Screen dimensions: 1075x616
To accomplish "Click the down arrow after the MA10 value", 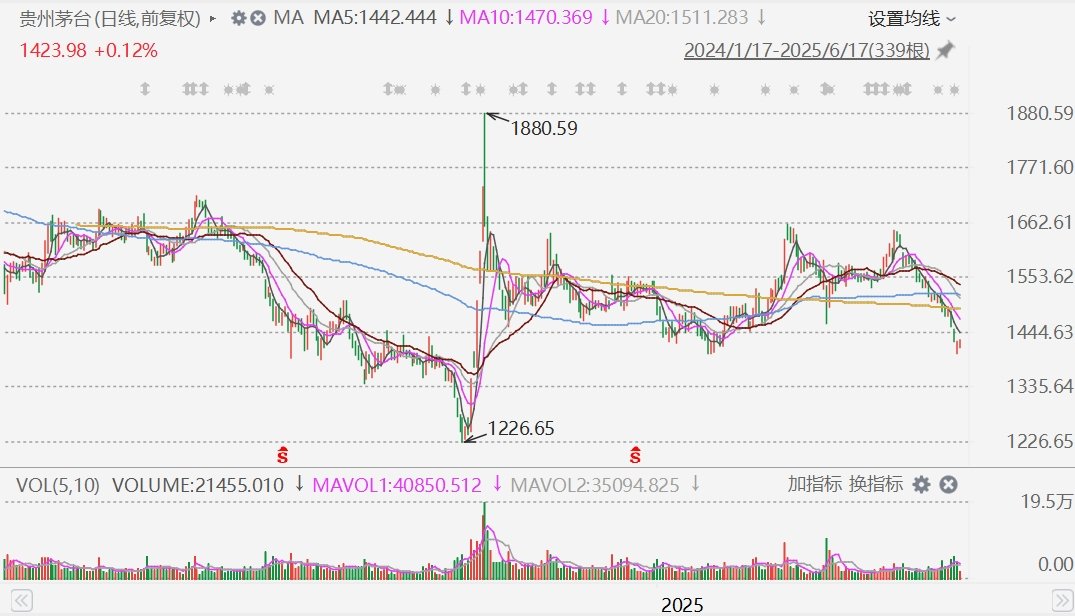I will 605,18.
